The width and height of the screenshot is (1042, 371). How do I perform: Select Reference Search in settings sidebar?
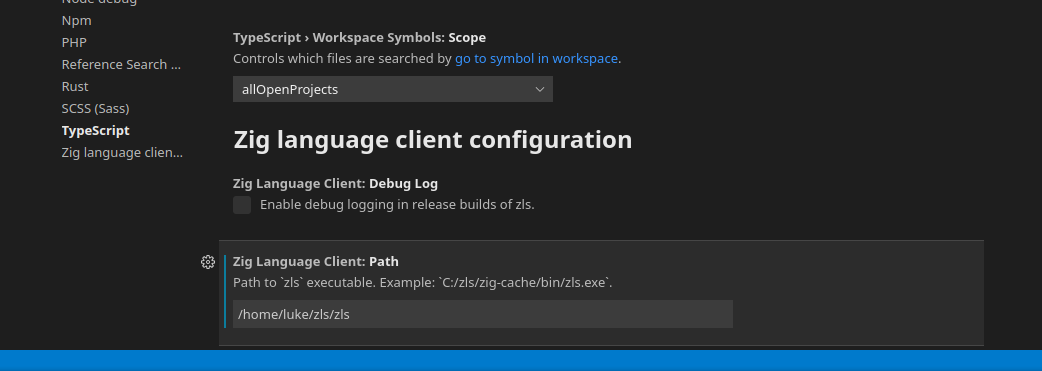tap(121, 64)
